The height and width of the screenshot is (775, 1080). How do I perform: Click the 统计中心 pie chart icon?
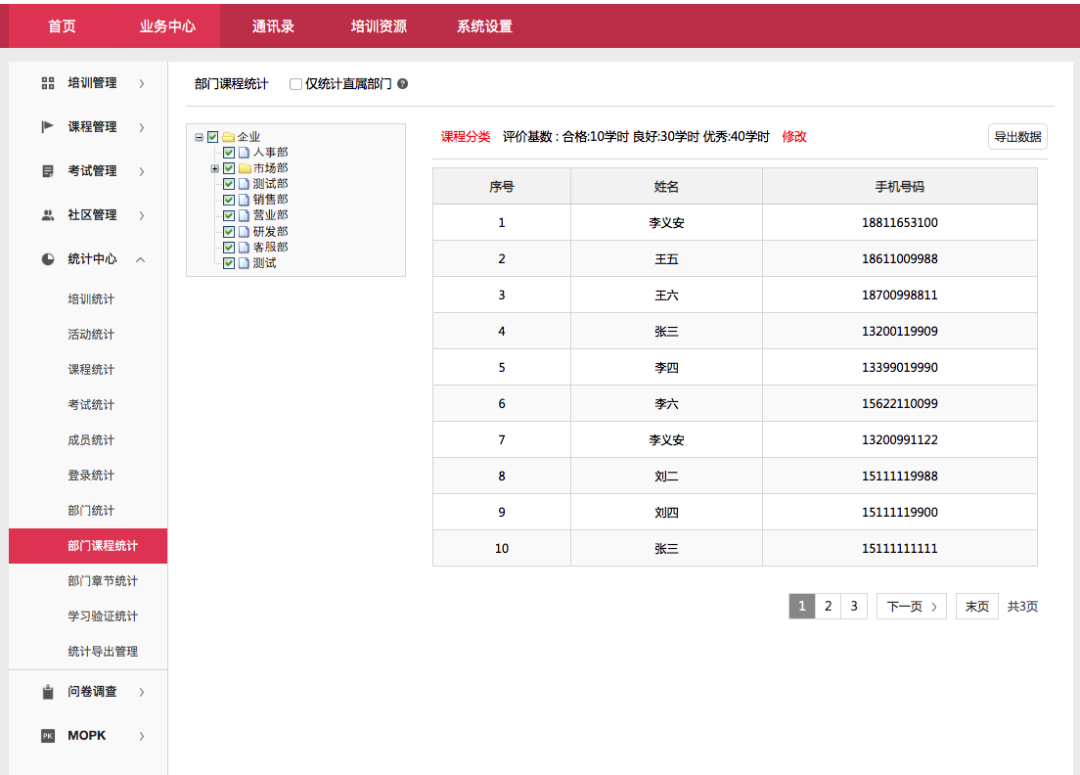click(x=47, y=259)
